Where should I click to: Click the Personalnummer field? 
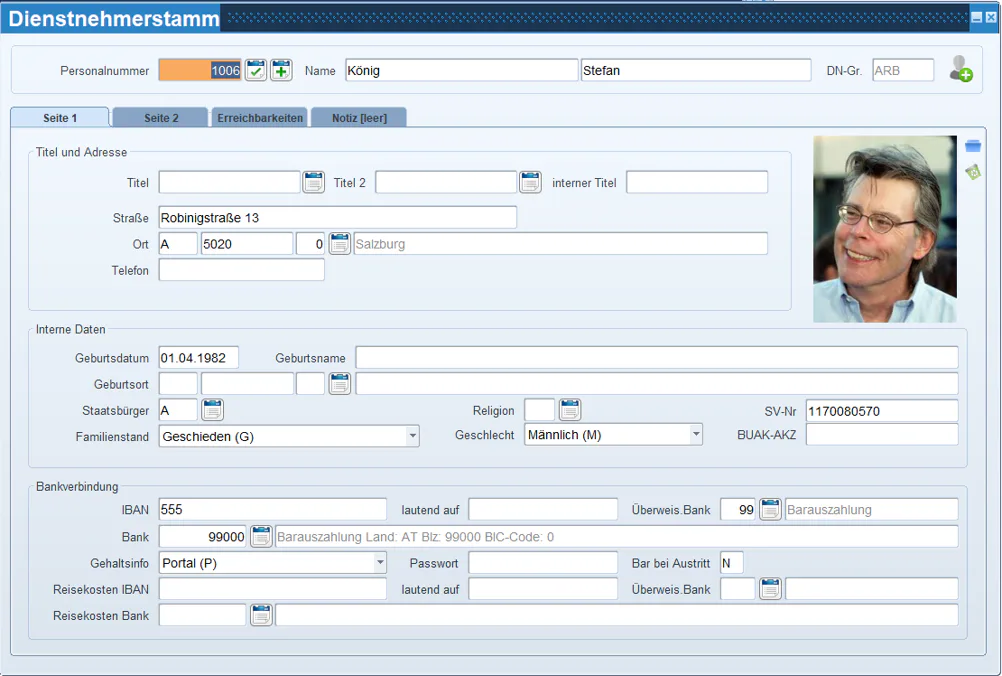point(200,70)
